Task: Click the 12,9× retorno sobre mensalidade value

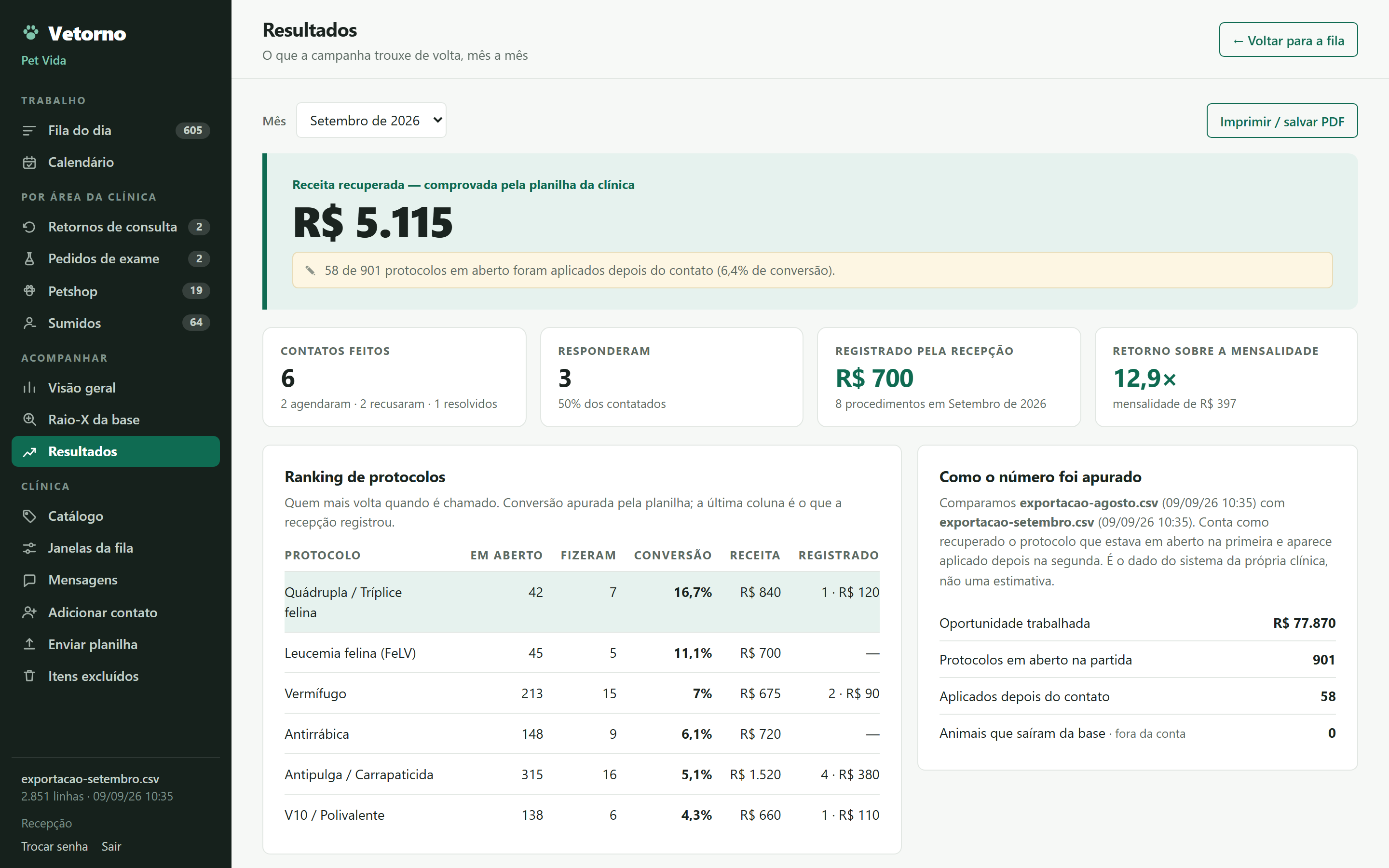Action: (x=1144, y=379)
